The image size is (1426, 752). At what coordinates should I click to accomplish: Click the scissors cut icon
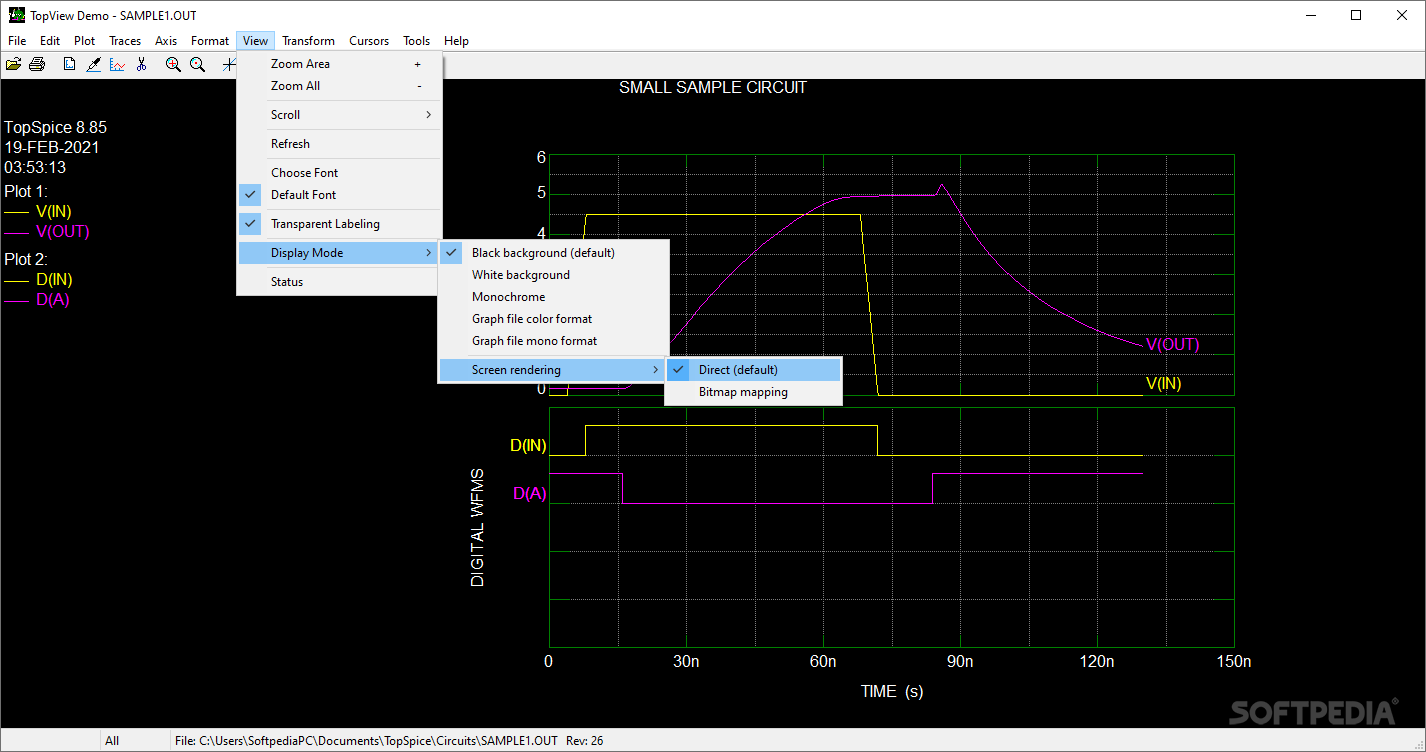coord(142,65)
